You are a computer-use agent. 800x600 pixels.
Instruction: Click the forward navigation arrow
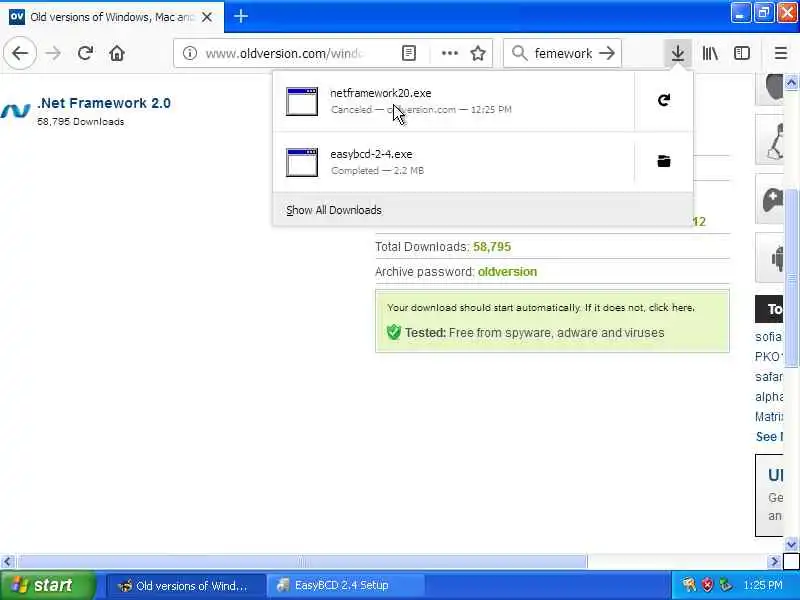(53, 53)
